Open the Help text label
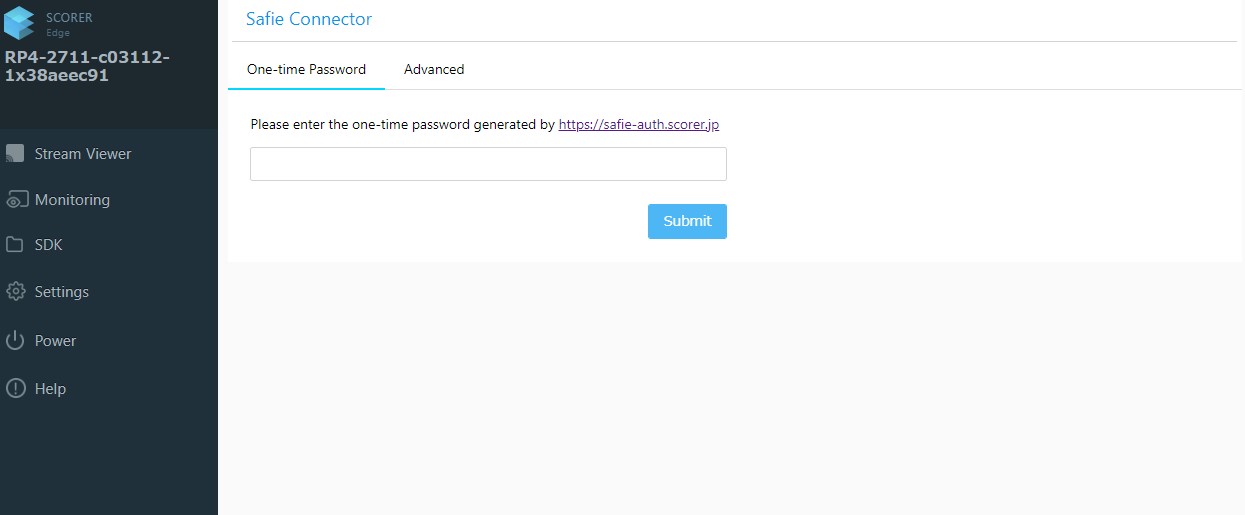 point(50,389)
